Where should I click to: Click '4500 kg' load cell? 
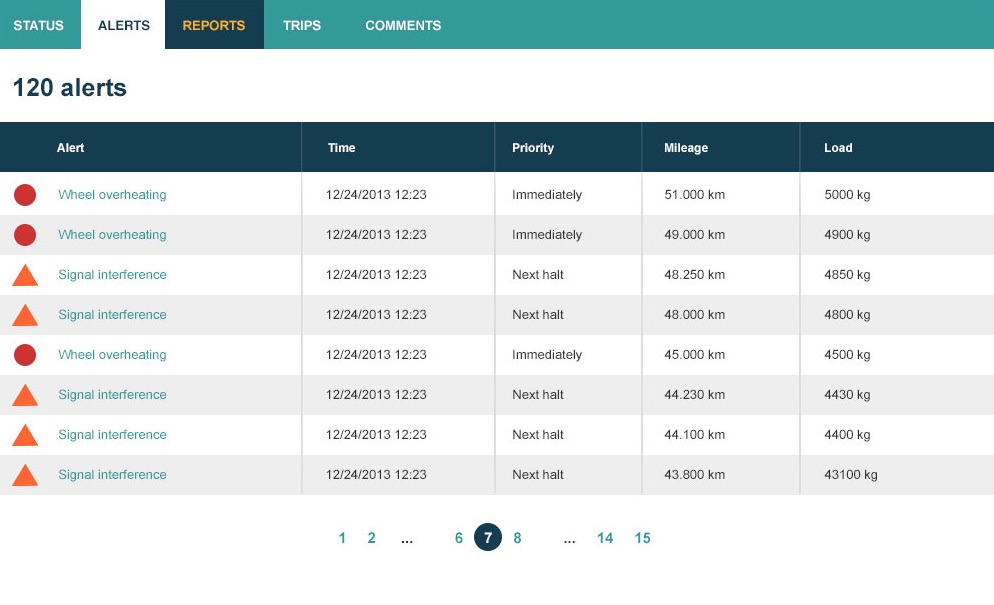click(x=847, y=355)
